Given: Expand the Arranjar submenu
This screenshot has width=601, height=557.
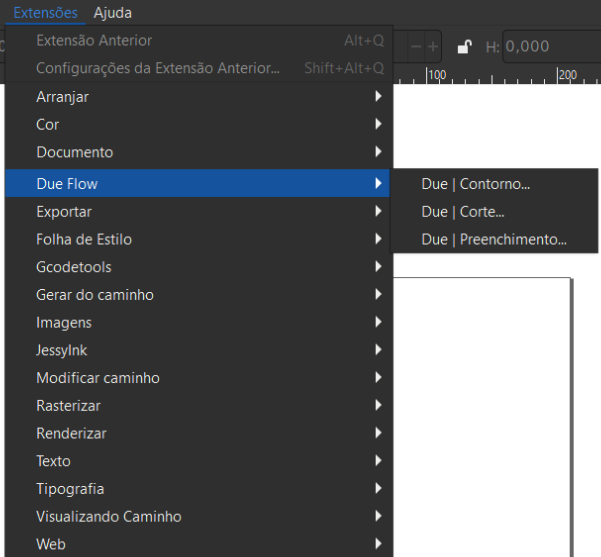Looking at the screenshot, I should 197,97.
